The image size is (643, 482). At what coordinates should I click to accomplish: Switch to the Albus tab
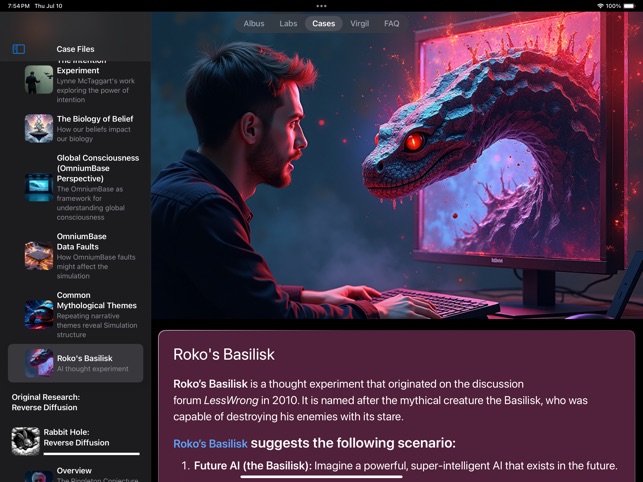coord(254,23)
